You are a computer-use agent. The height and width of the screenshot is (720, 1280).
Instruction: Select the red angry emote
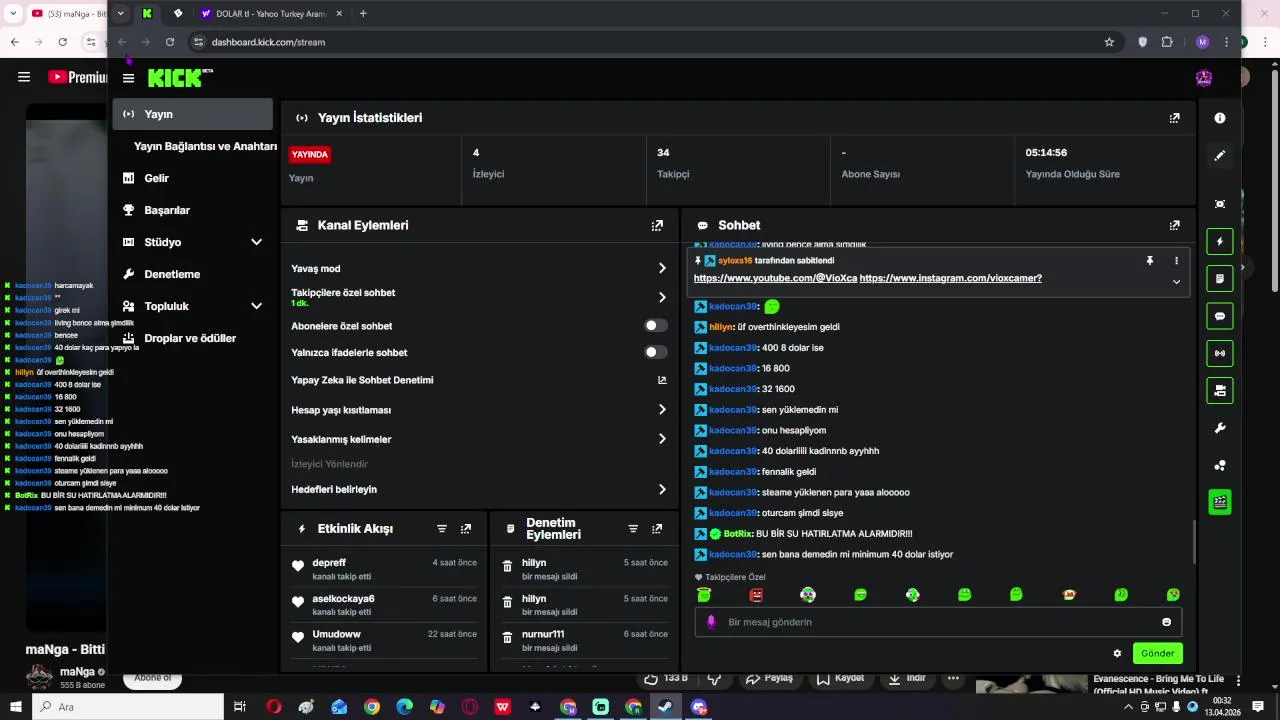(756, 595)
